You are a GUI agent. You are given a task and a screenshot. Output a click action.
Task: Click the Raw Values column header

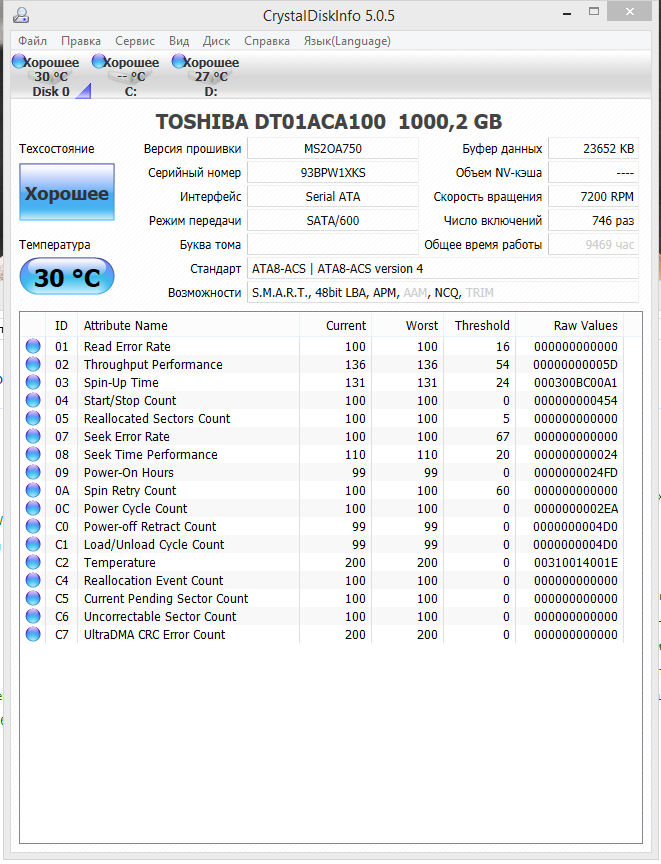point(570,326)
